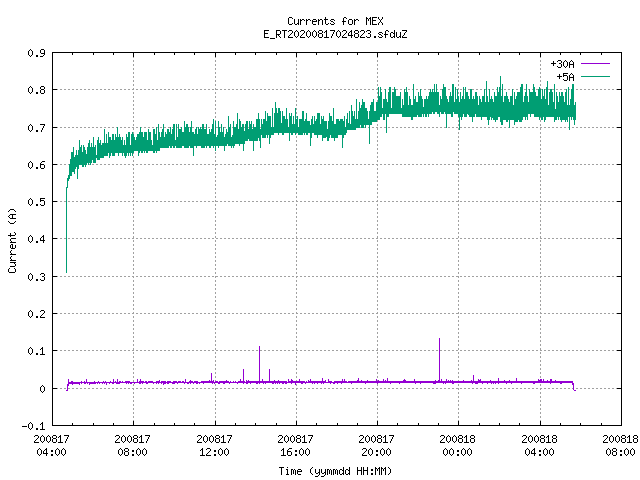Click the 0.7 y-axis tick label
Viewport: 640px width, 480px height.
click(x=36, y=128)
